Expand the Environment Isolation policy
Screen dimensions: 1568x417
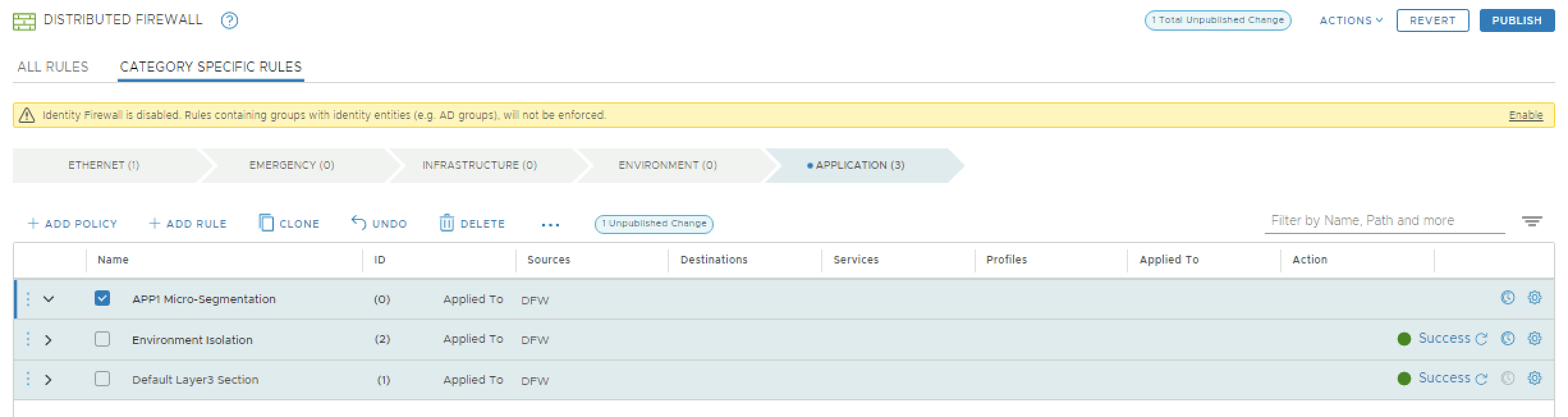tap(49, 340)
